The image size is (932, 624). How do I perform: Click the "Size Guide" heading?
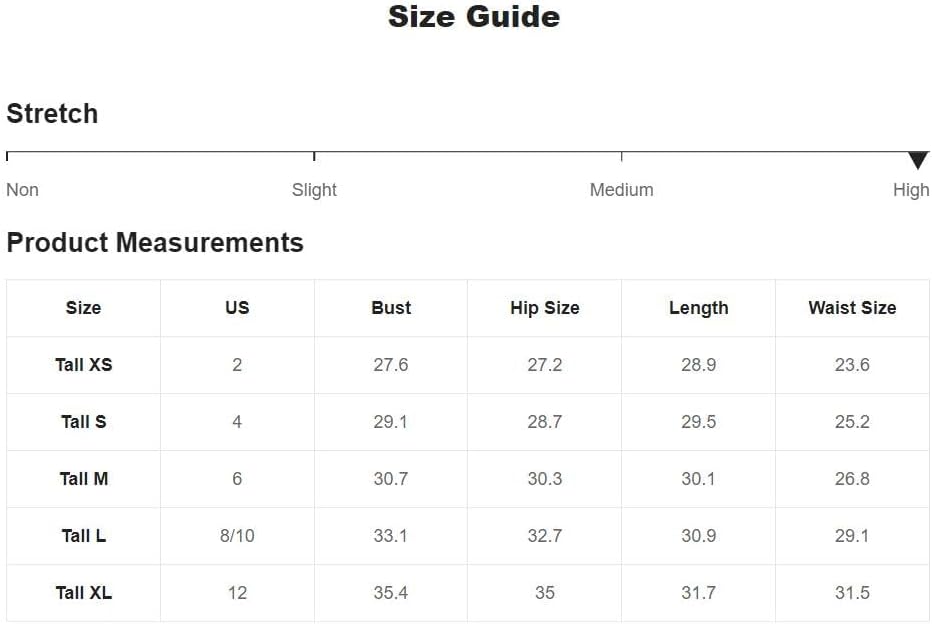pyautogui.click(x=474, y=17)
